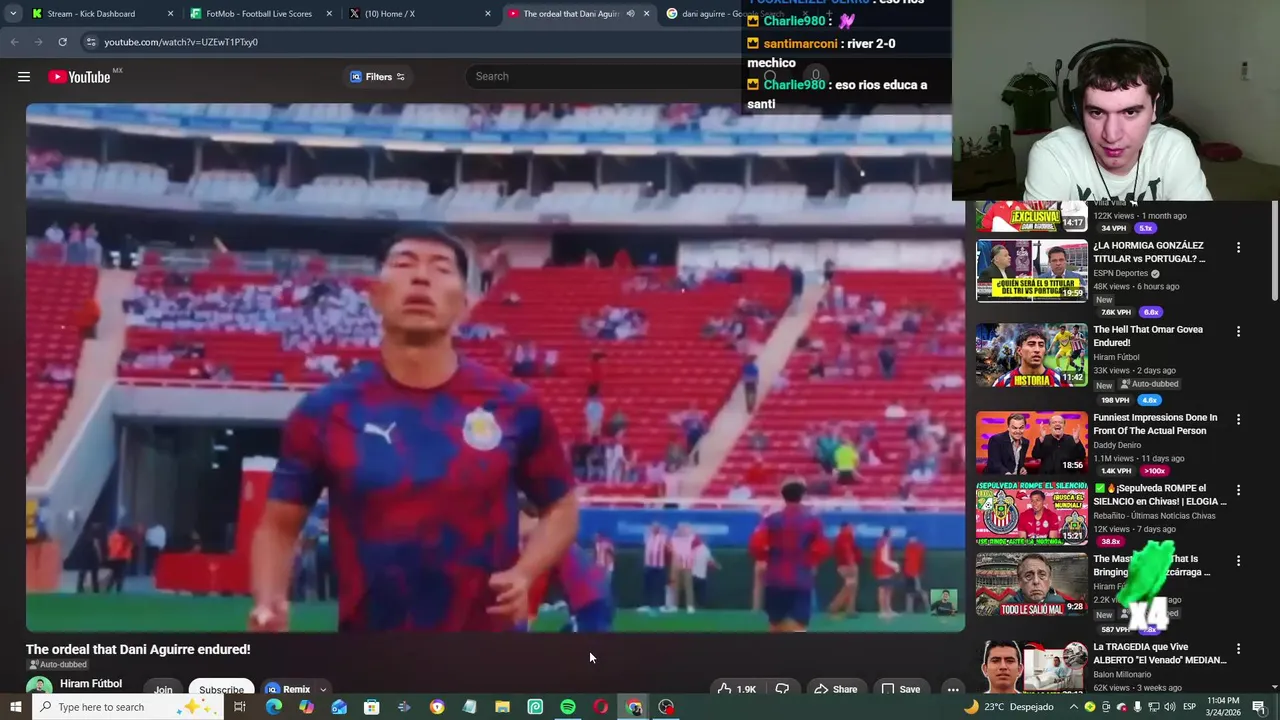Open options for Sepulveda ROMPE video

1238,490
